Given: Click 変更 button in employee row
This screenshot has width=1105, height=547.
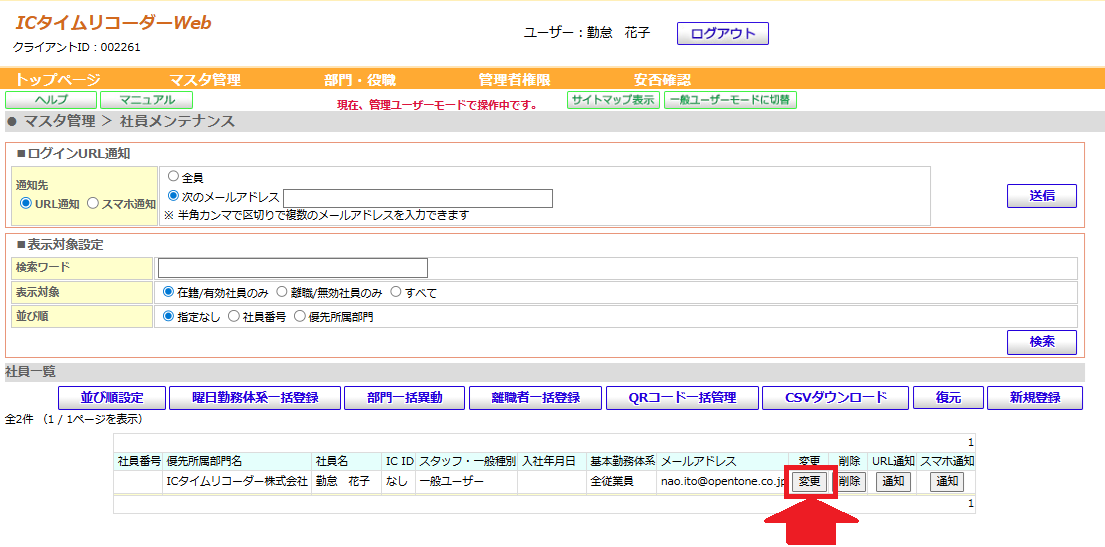Looking at the screenshot, I should point(809,482).
